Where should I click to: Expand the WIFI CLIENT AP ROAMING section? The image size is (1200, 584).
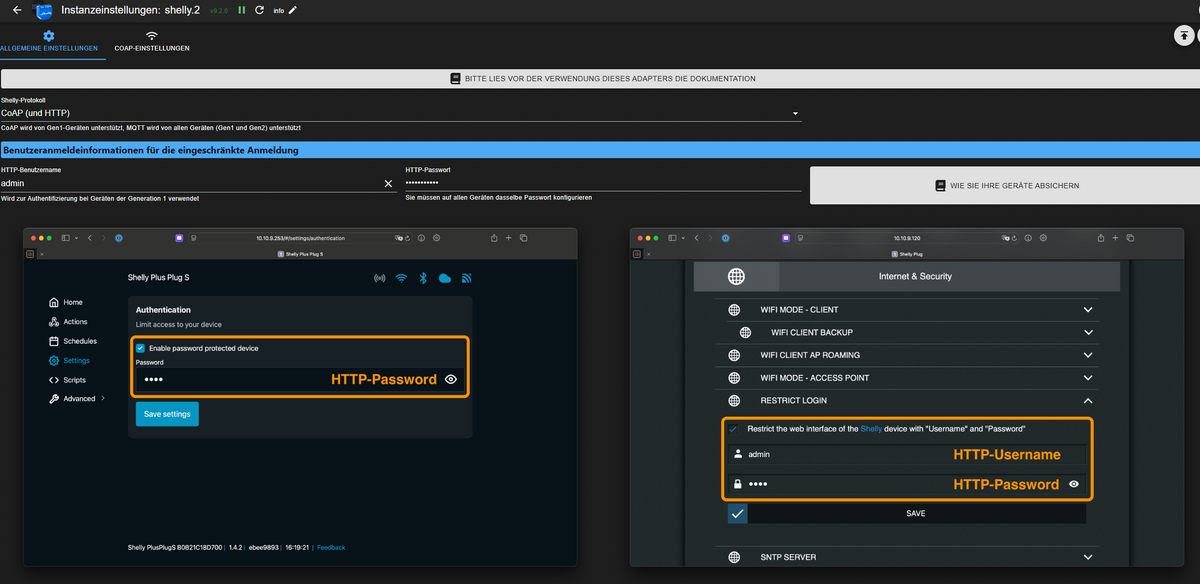coord(907,355)
